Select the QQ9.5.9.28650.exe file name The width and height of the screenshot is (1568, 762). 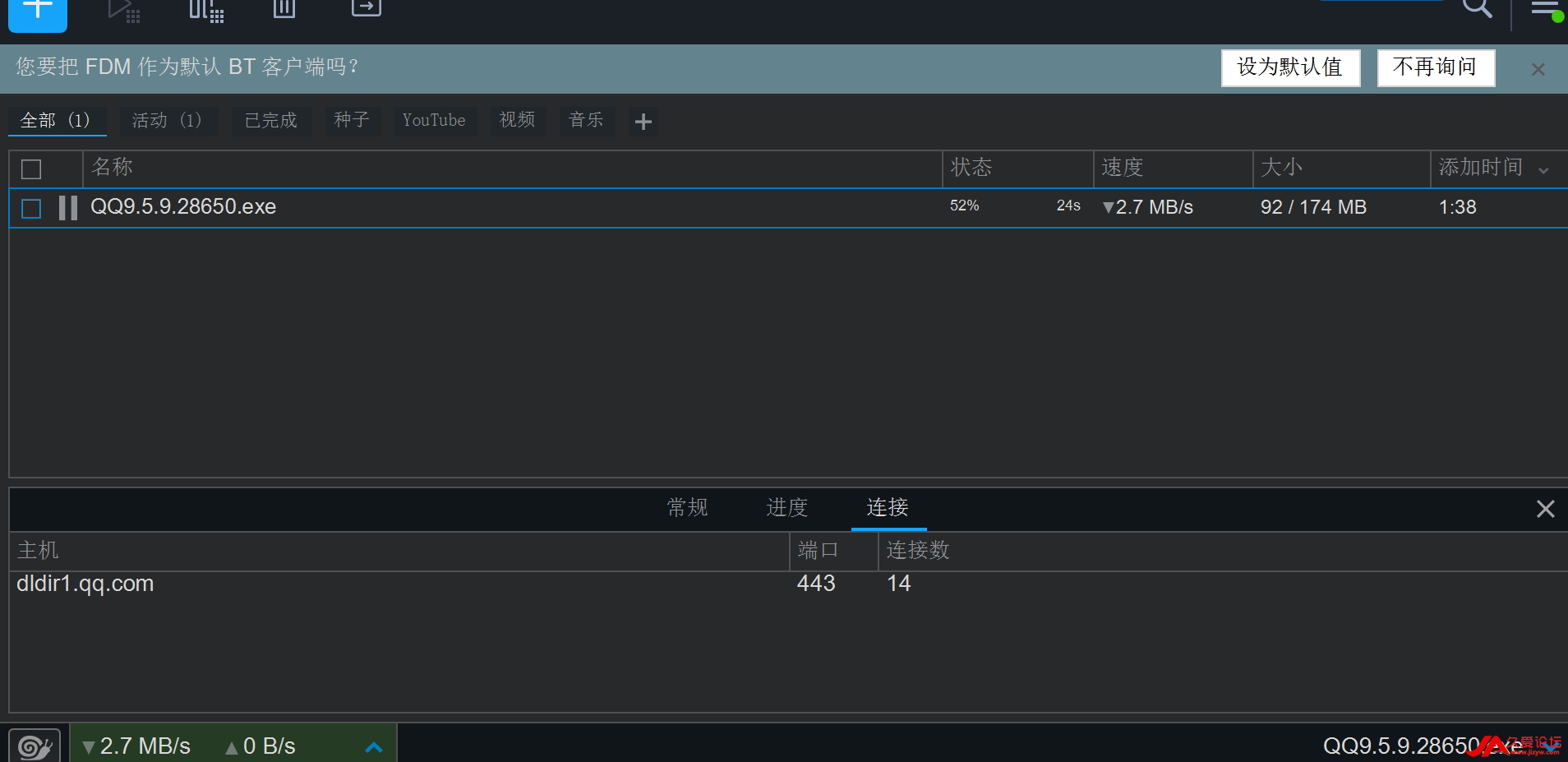(183, 207)
